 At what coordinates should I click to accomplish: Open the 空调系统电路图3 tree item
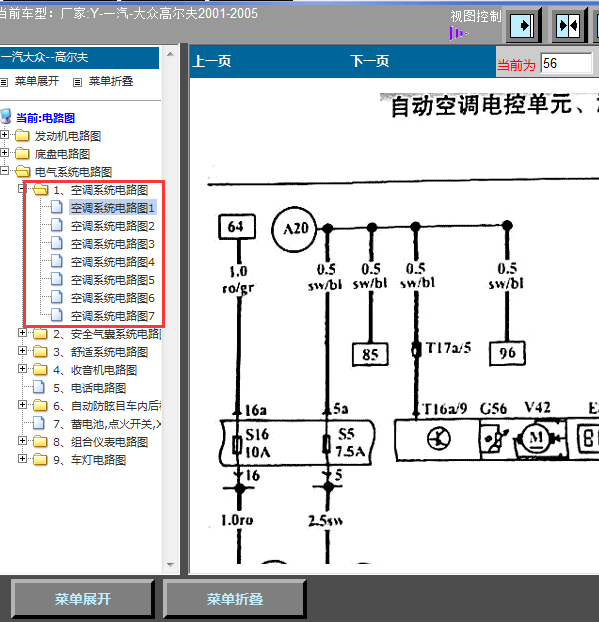(x=113, y=244)
